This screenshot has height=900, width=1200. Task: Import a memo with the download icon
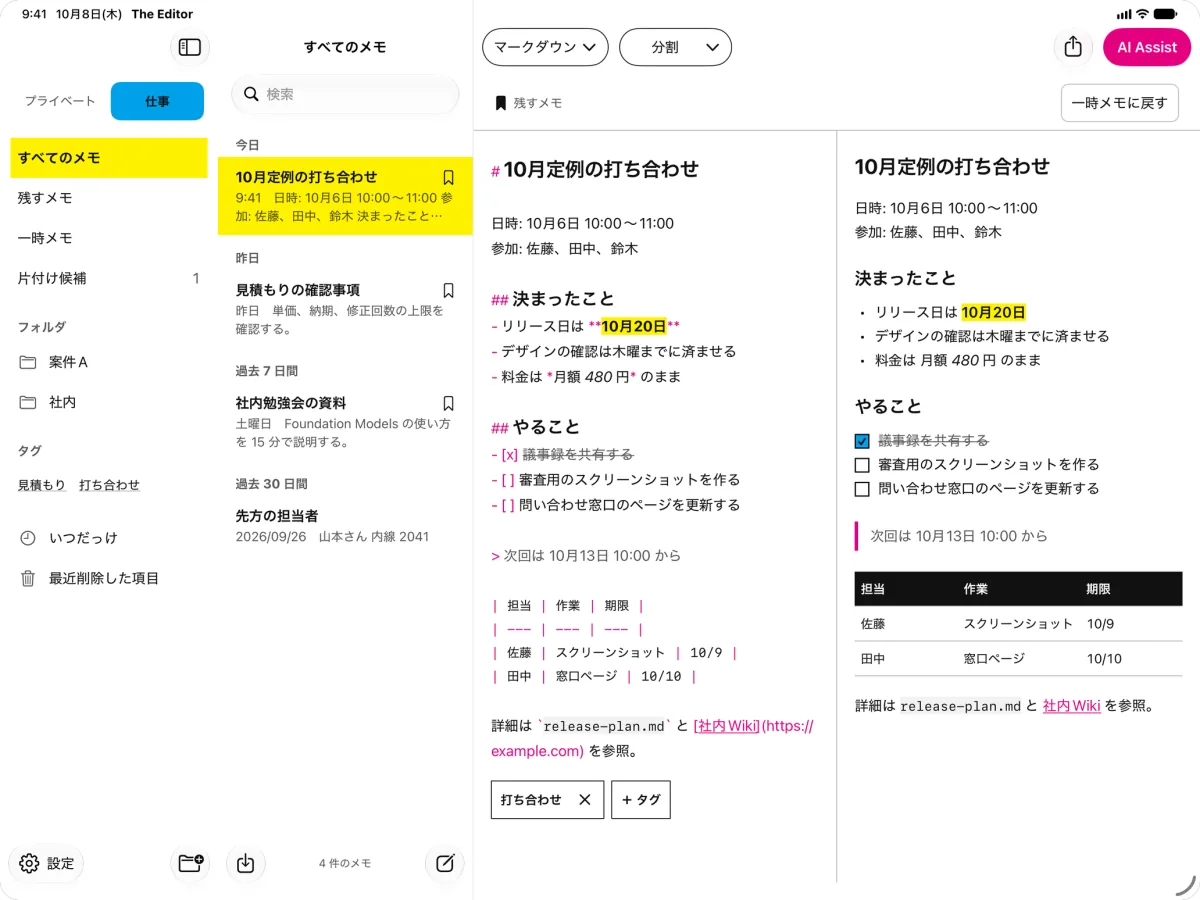(245, 863)
